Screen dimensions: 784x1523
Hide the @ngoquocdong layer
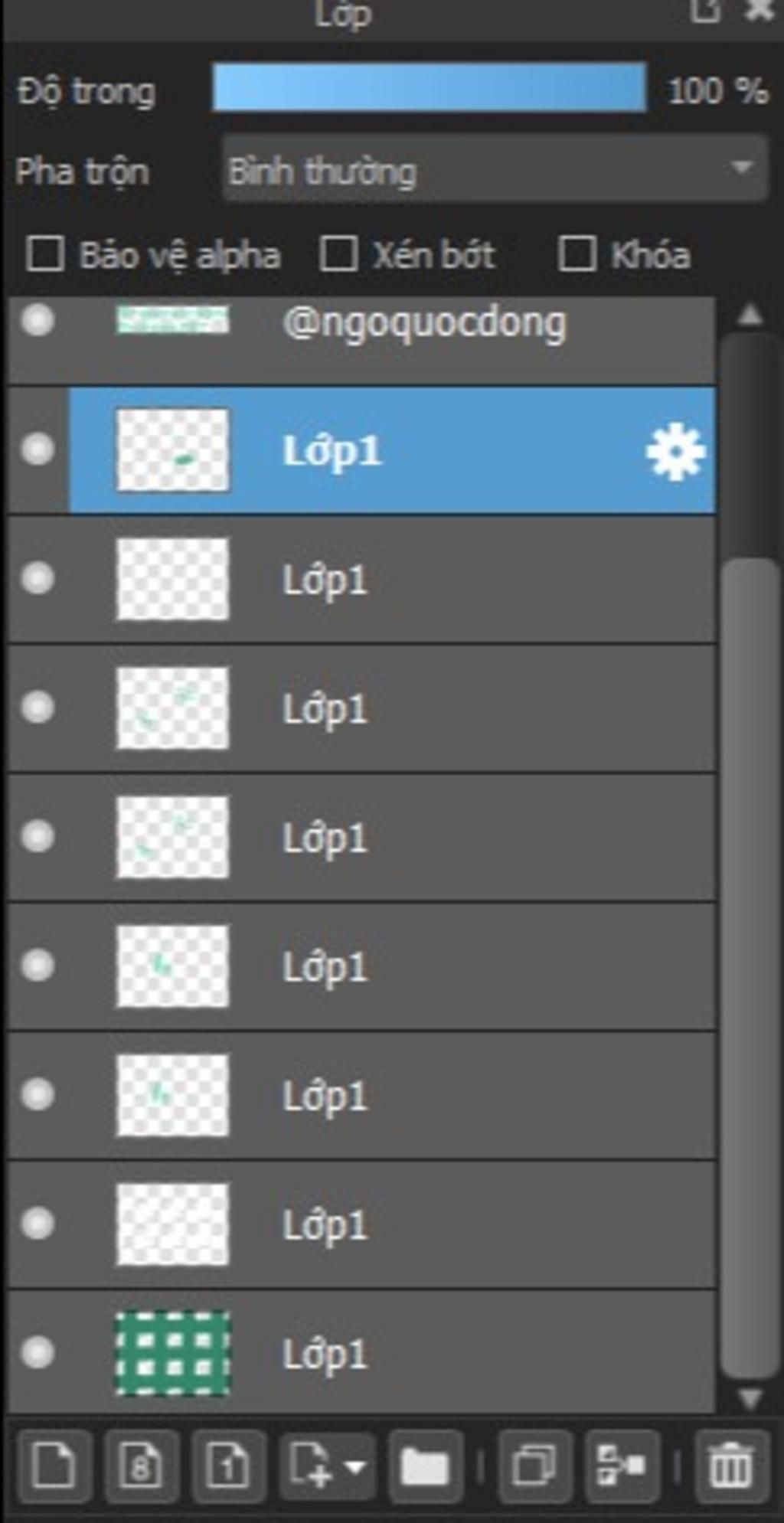click(38, 320)
